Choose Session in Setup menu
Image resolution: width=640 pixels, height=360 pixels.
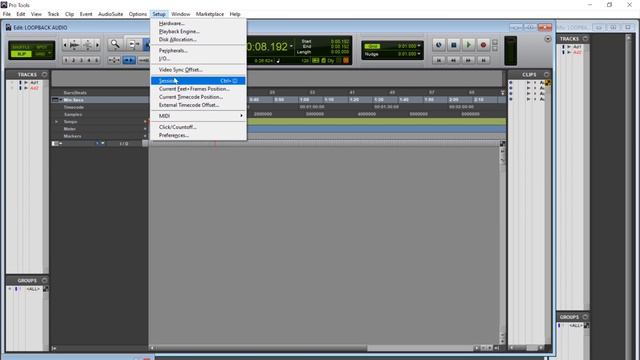(x=198, y=81)
